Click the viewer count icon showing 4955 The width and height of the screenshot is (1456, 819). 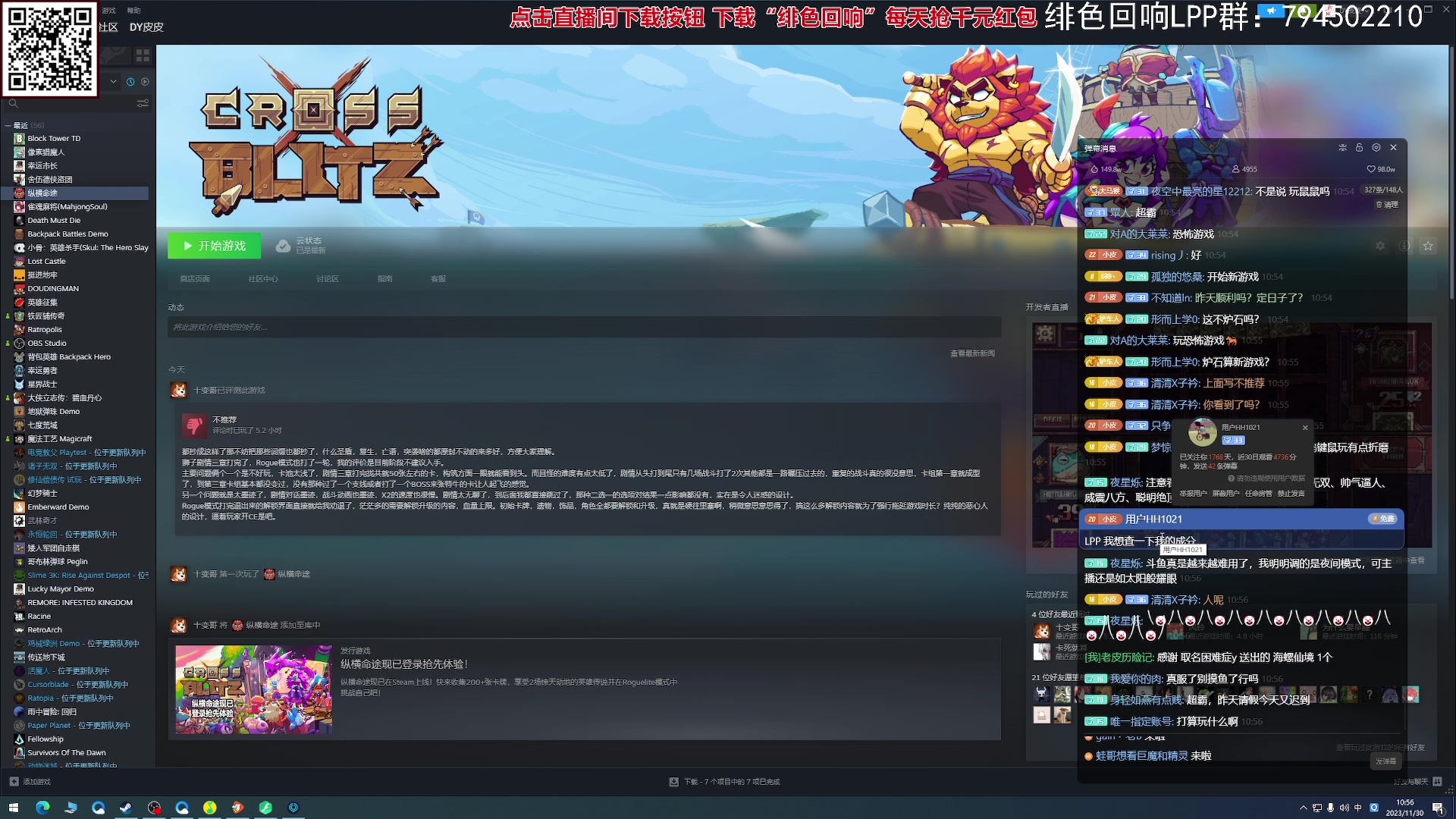[1236, 169]
